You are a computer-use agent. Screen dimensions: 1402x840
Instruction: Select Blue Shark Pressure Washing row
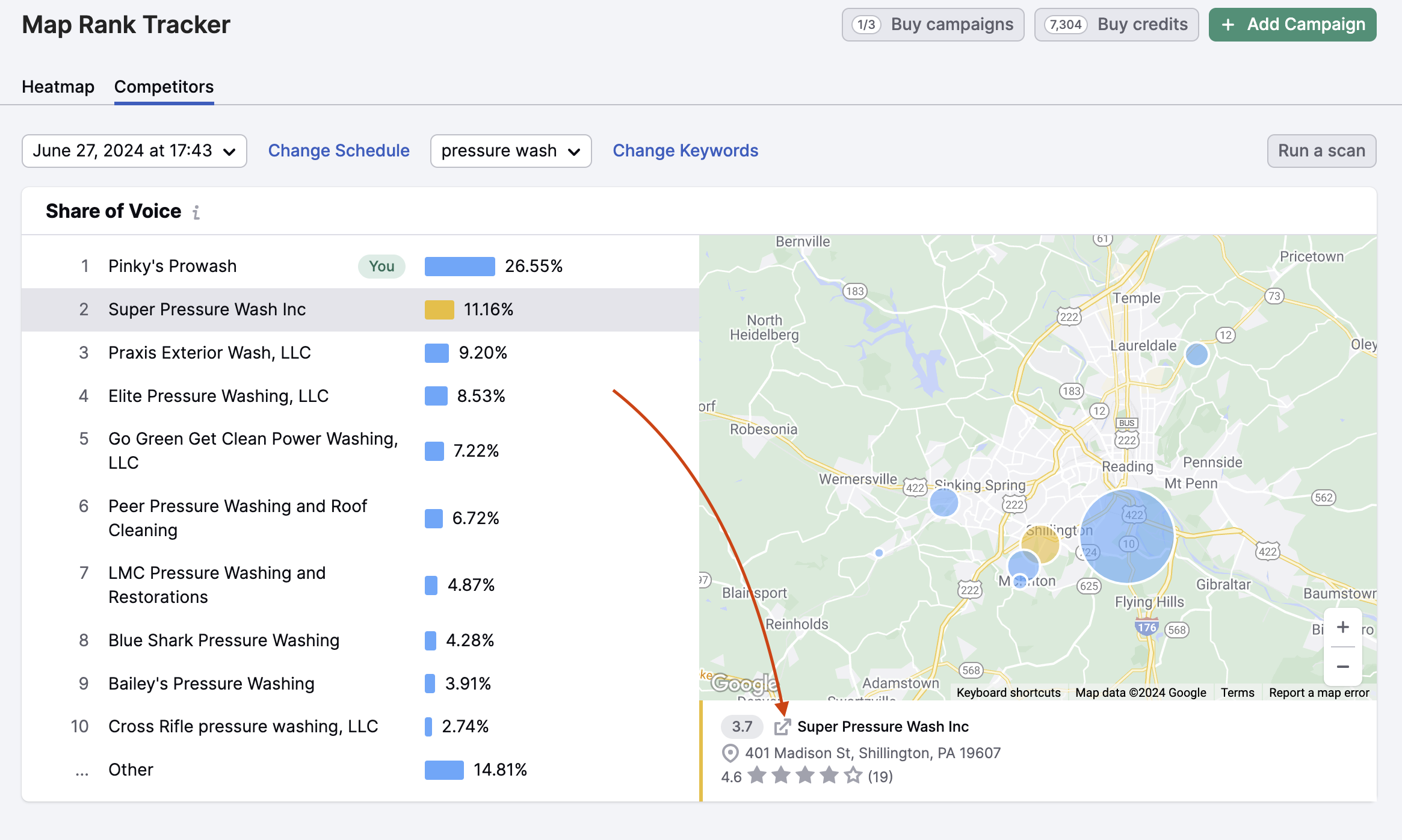(360, 641)
